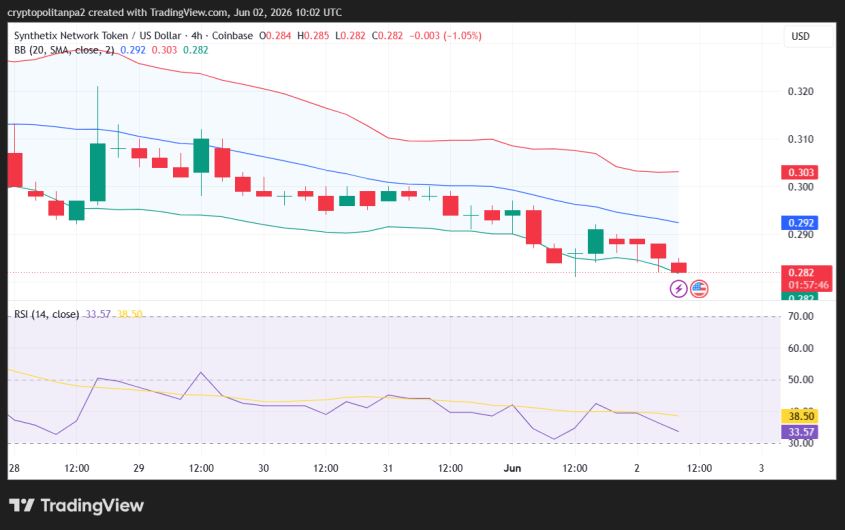845x530 pixels.
Task: Click the purple 33.57 RSI value label
Action: point(800,432)
